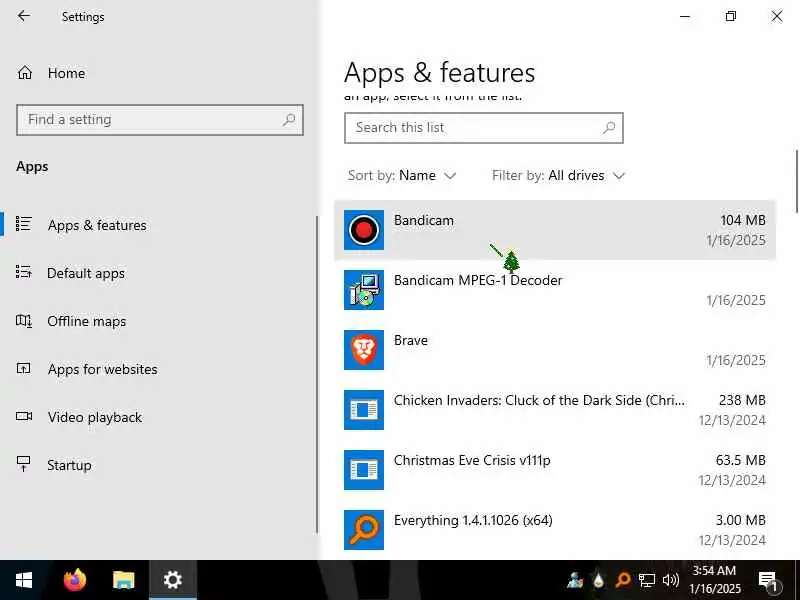Click the Settings gear taskbar button
This screenshot has height=600, width=800.
pos(172,580)
